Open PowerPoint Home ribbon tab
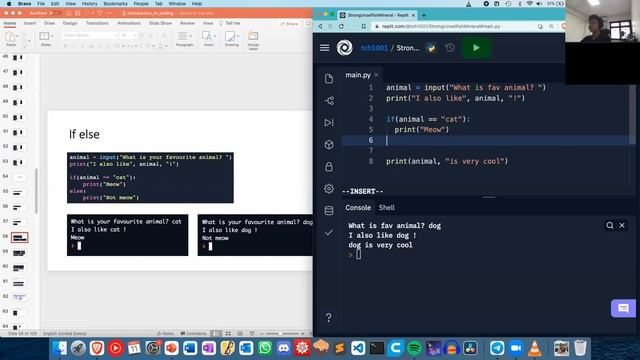This screenshot has width=640, height=360. pyautogui.click(x=10, y=23)
